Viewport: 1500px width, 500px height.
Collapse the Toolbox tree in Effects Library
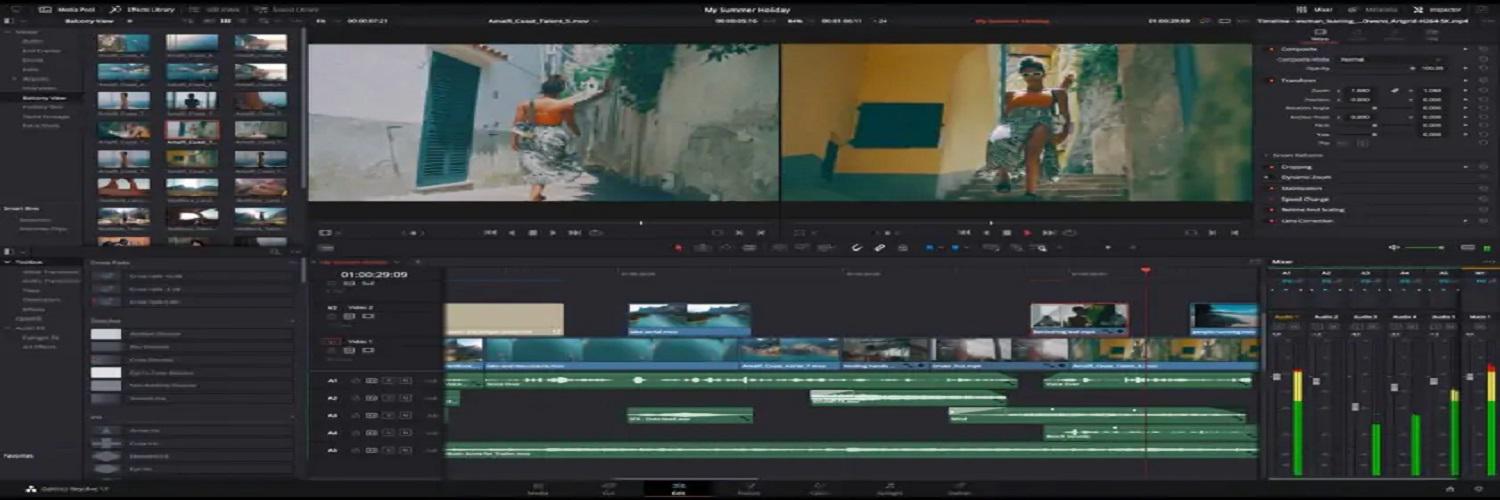9,262
